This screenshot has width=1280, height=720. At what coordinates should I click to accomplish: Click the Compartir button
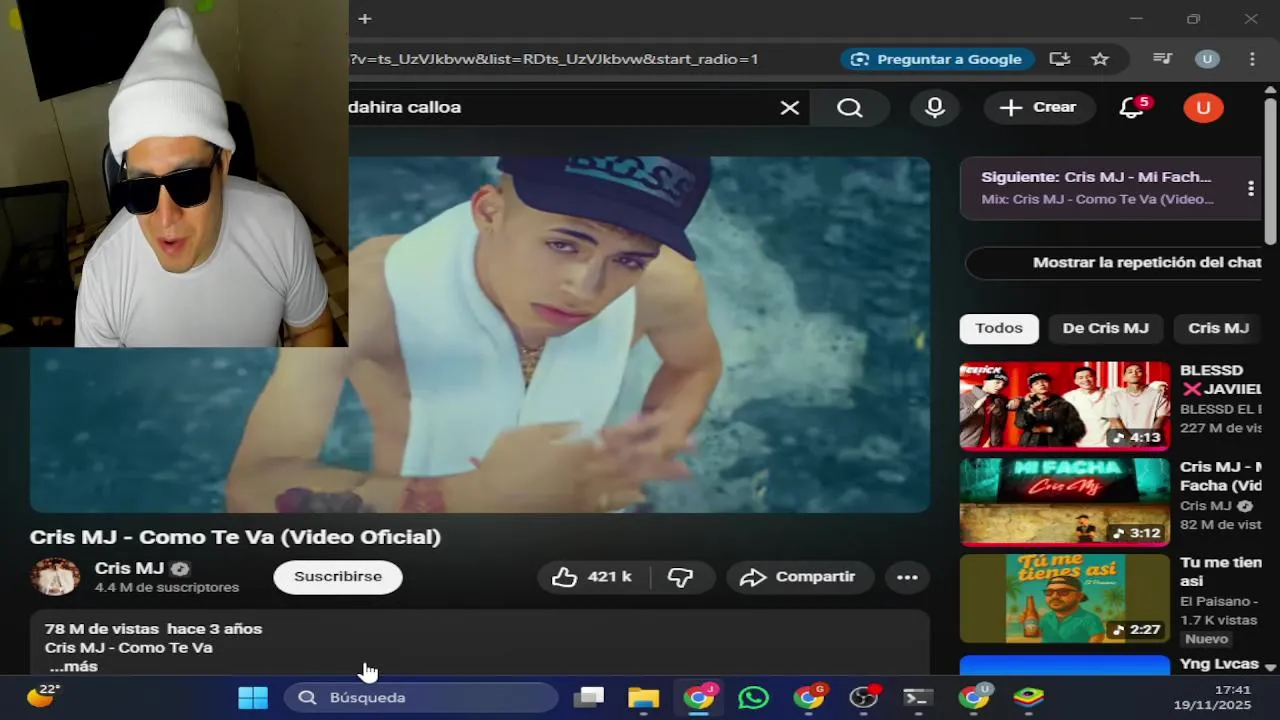799,577
